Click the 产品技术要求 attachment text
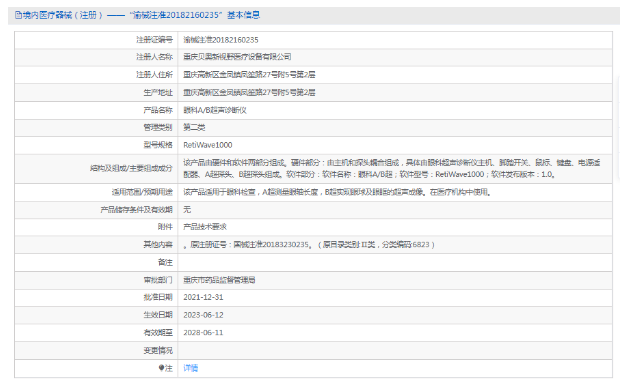This screenshot has height=382, width=621. pyautogui.click(x=205, y=227)
